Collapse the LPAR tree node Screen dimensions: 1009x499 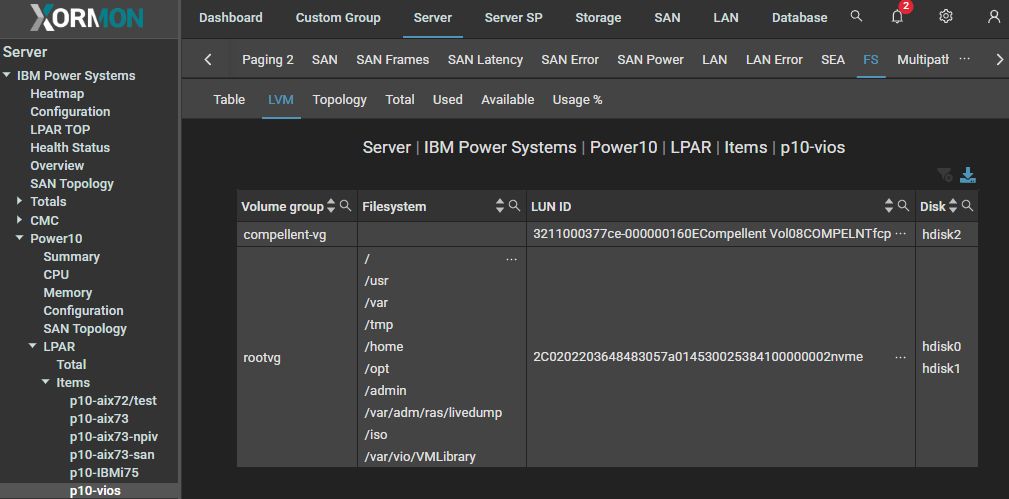click(x=33, y=346)
